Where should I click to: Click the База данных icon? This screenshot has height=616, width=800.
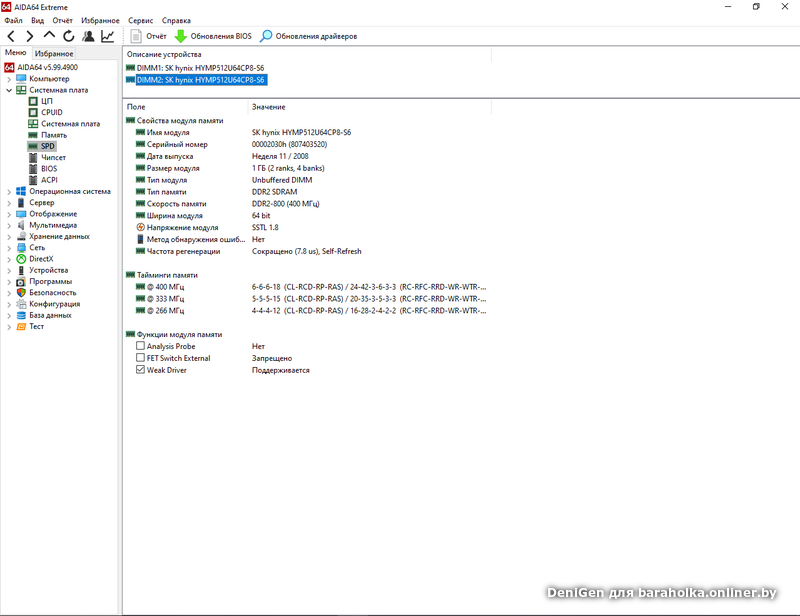(21, 315)
